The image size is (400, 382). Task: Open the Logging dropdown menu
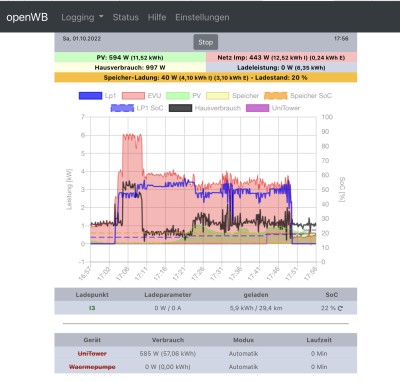point(82,17)
